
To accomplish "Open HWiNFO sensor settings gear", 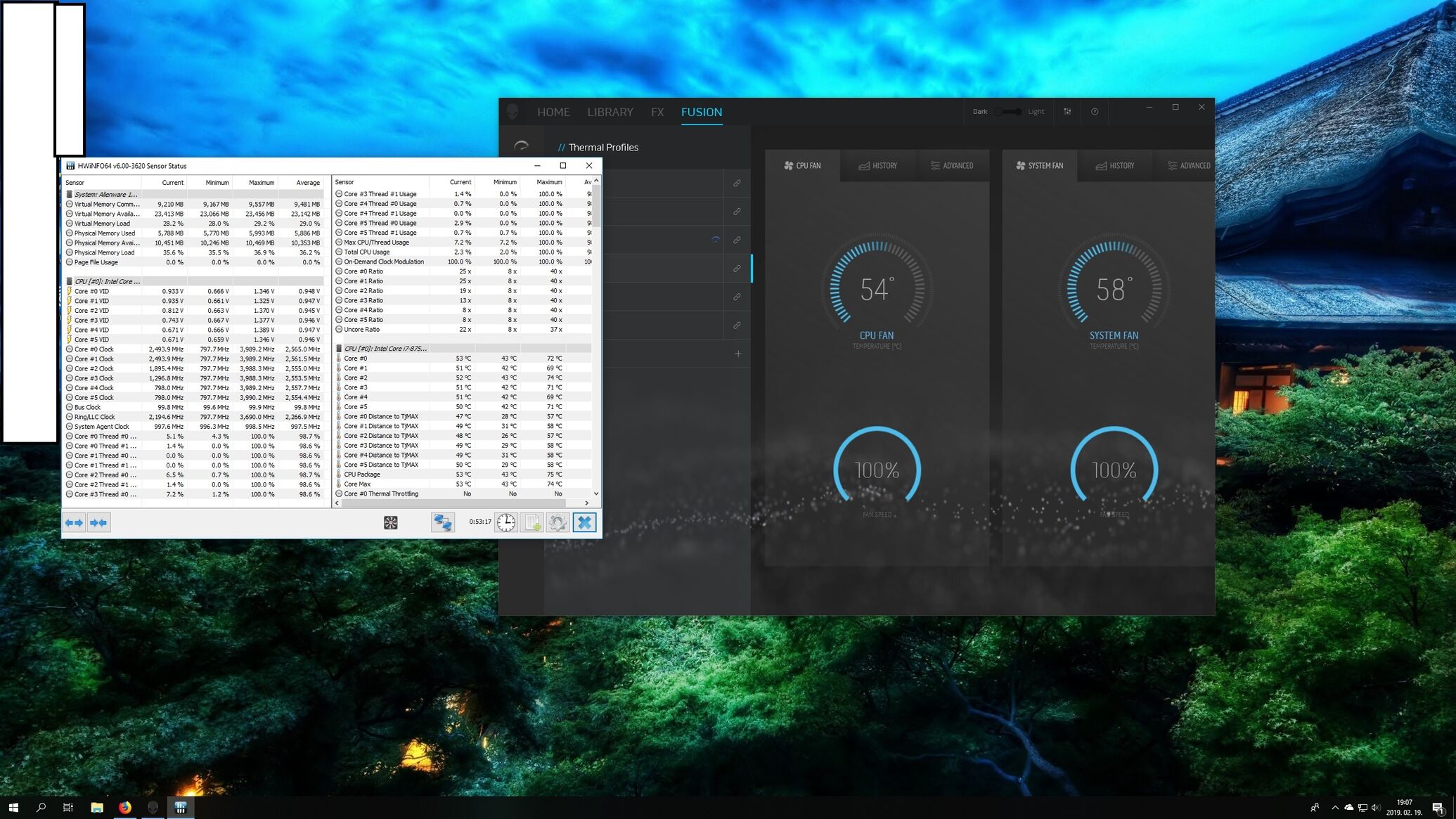I will click(558, 522).
